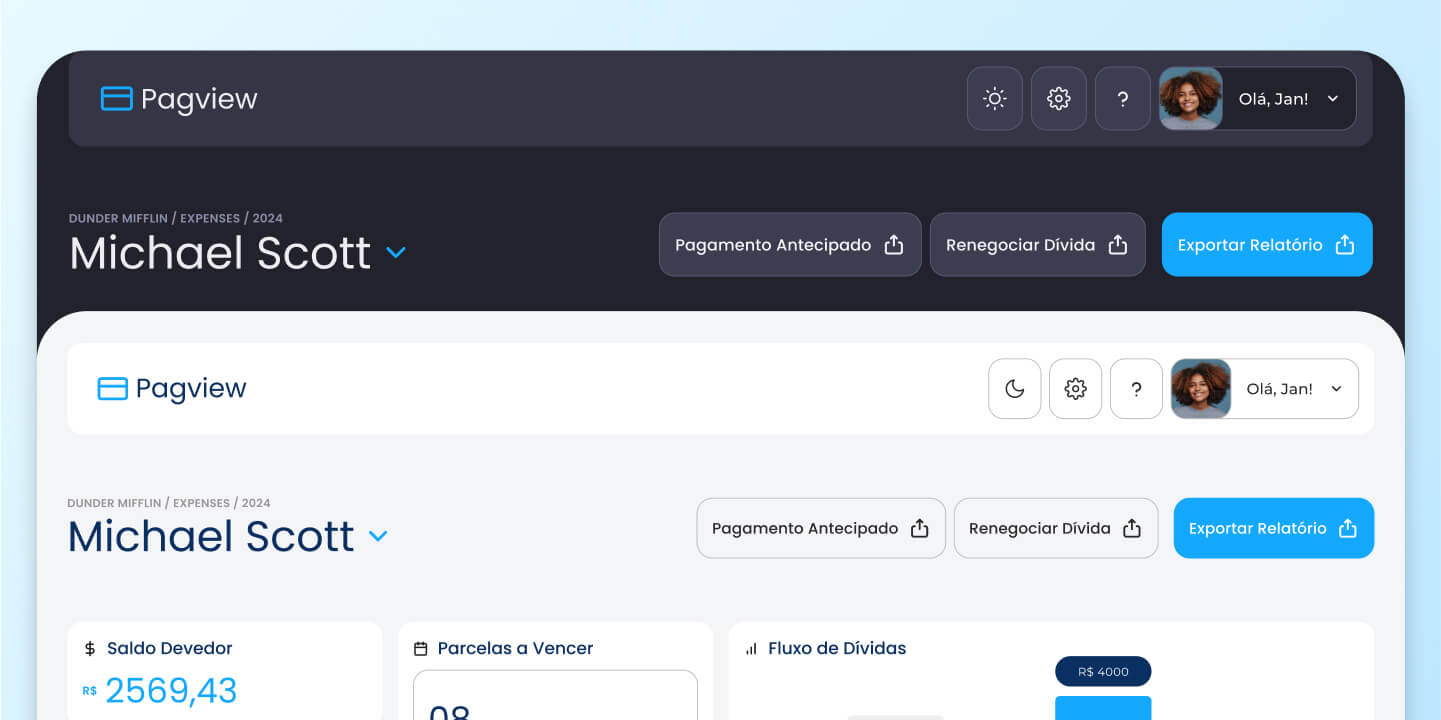Click the blue bar under R$ 4000
1441x720 pixels.
point(1103,708)
